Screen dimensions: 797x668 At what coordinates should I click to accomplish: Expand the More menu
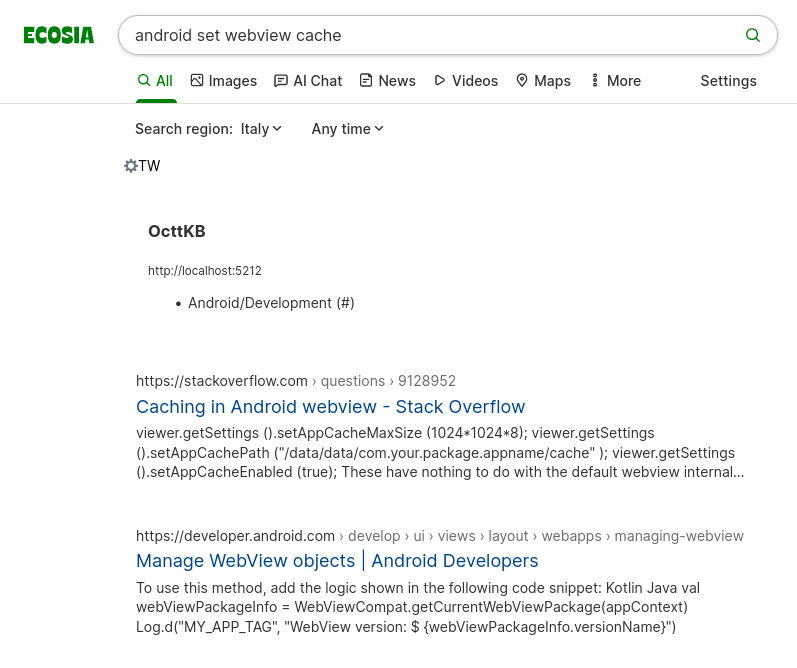pyautogui.click(x=615, y=81)
